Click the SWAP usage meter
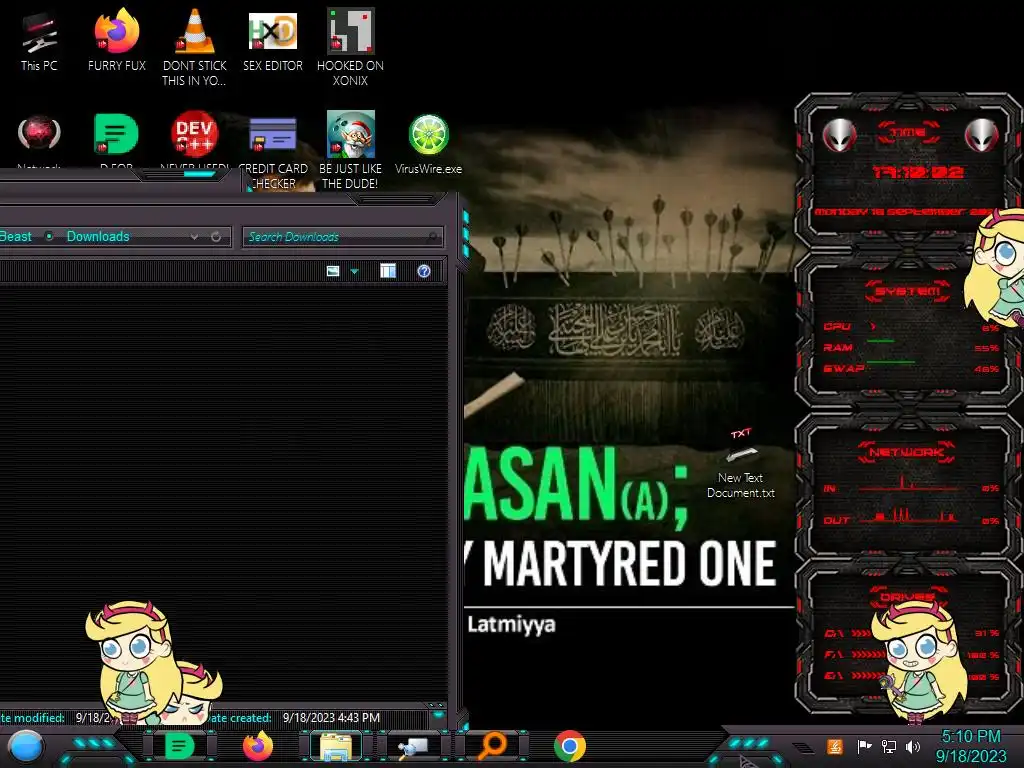Image resolution: width=1024 pixels, height=768 pixels. coord(912,368)
